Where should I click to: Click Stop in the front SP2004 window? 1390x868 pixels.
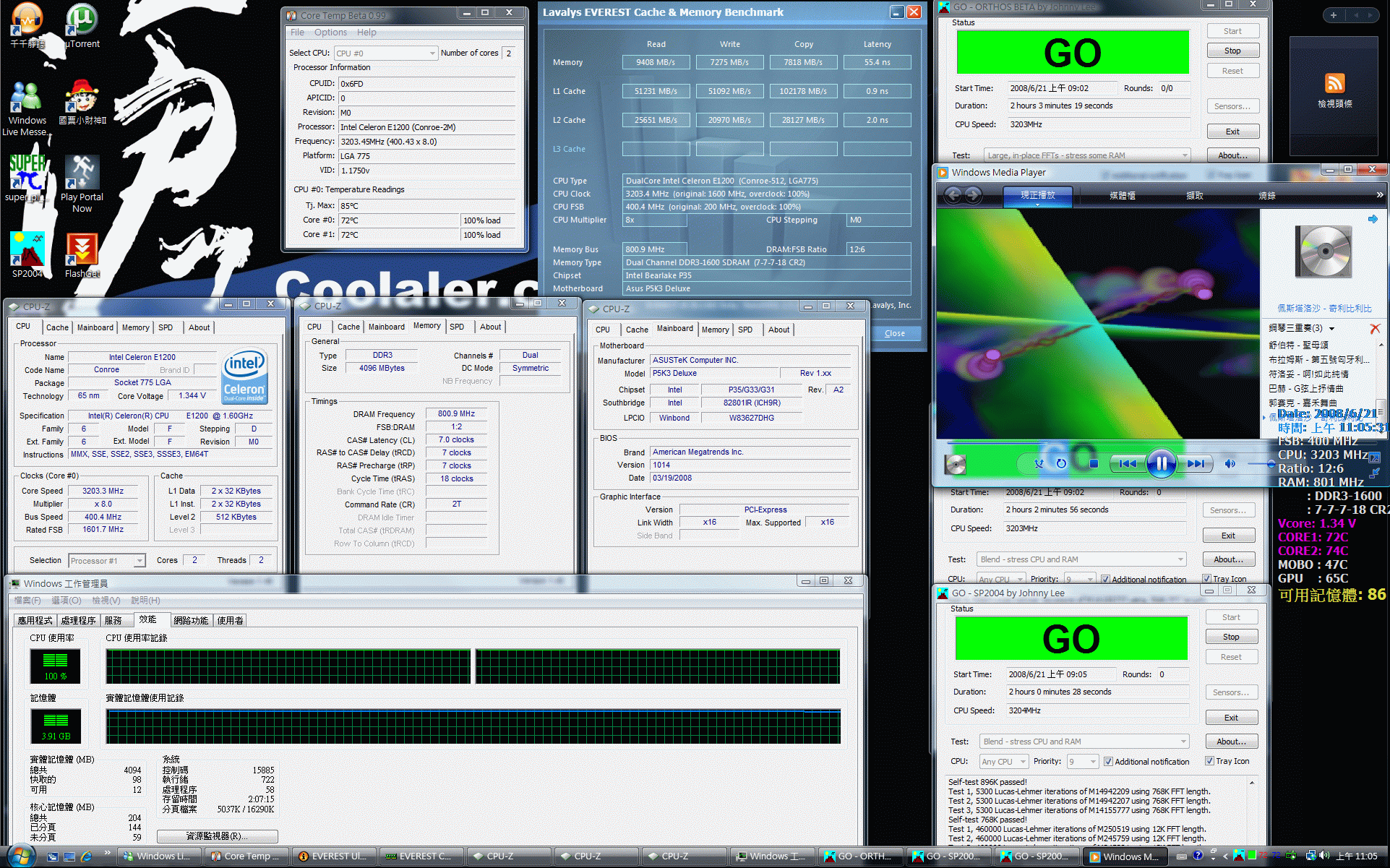1231,637
